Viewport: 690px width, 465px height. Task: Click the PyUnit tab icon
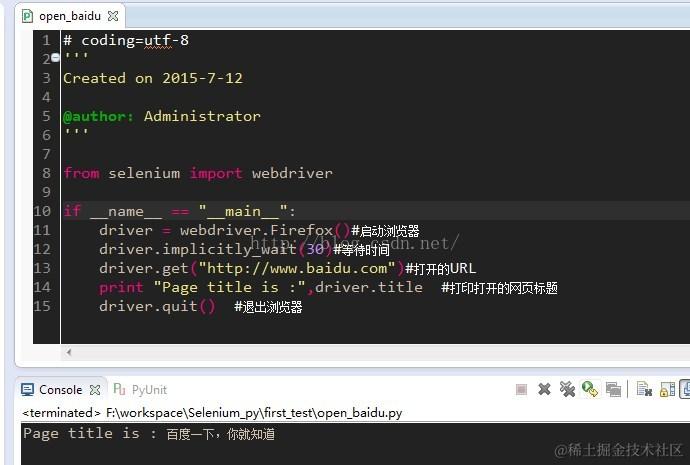(119, 389)
